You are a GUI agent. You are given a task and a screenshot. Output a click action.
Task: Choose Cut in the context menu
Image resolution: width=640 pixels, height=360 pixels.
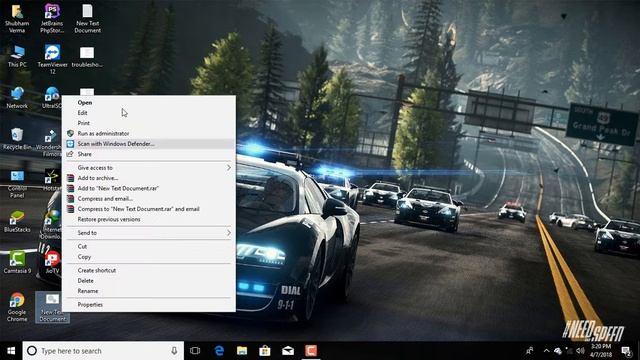[149, 247]
